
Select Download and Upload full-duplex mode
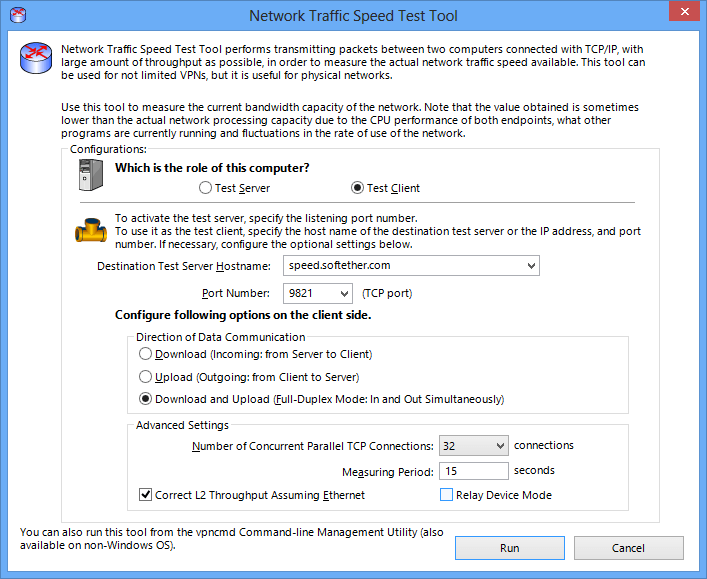[146, 399]
